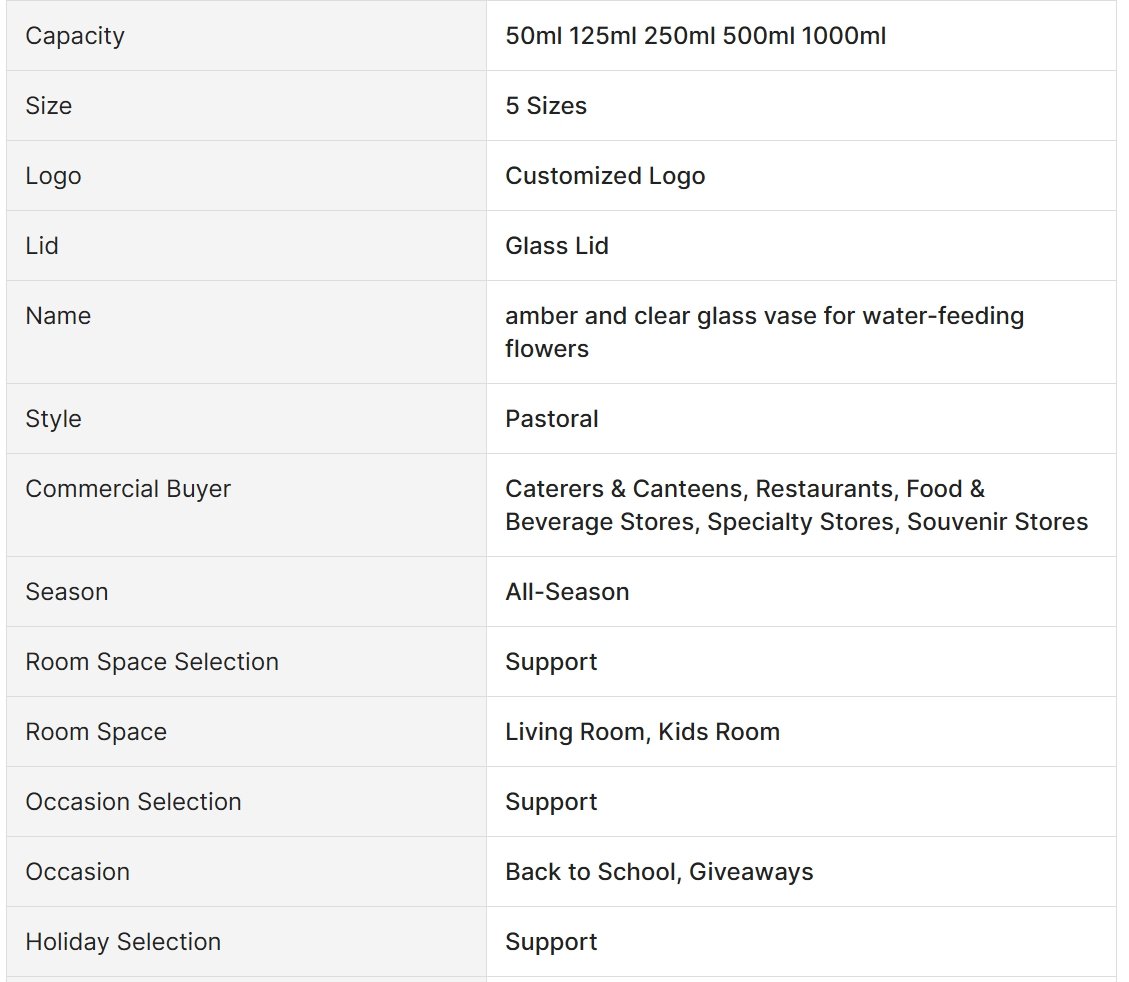Click the Room Space Selection label
Image resolution: width=1129 pixels, height=982 pixels.
[x=152, y=662]
